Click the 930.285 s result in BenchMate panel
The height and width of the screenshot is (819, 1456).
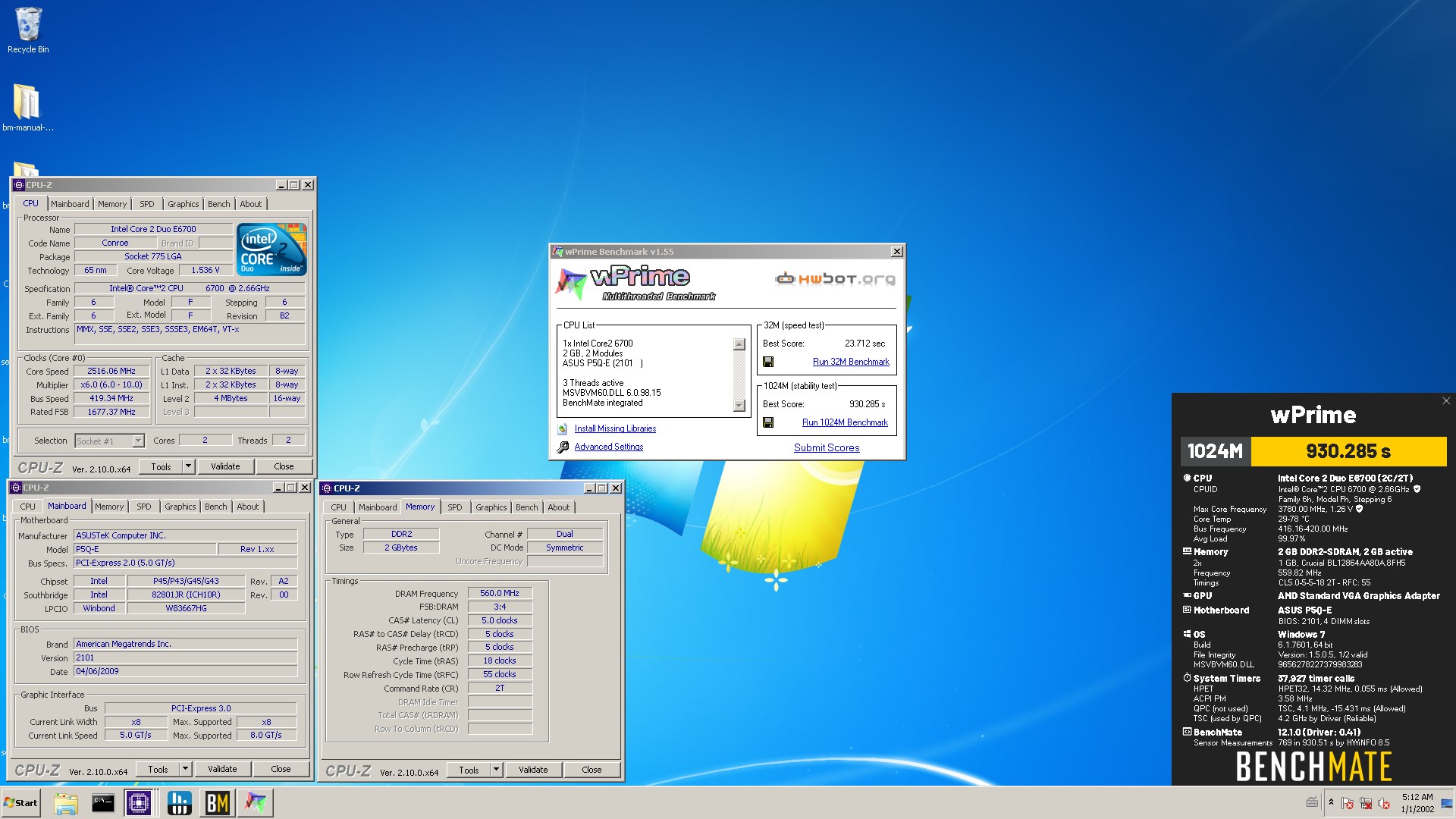click(1348, 452)
